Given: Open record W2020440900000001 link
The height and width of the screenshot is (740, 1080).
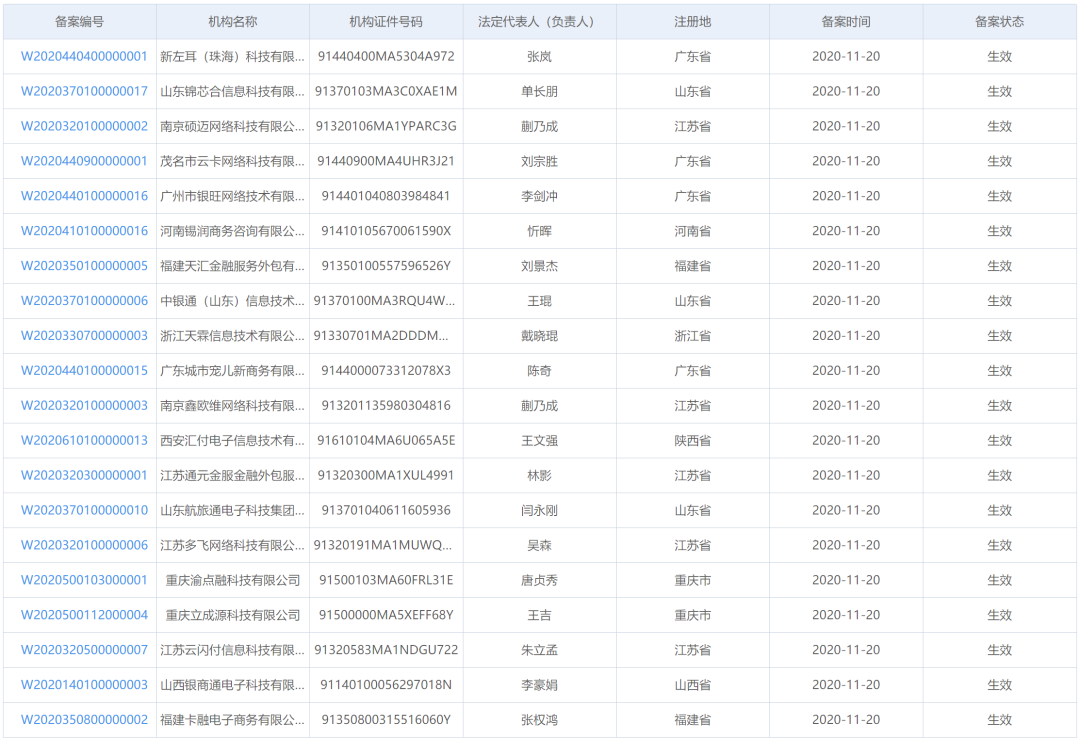Looking at the screenshot, I should 84,161.
